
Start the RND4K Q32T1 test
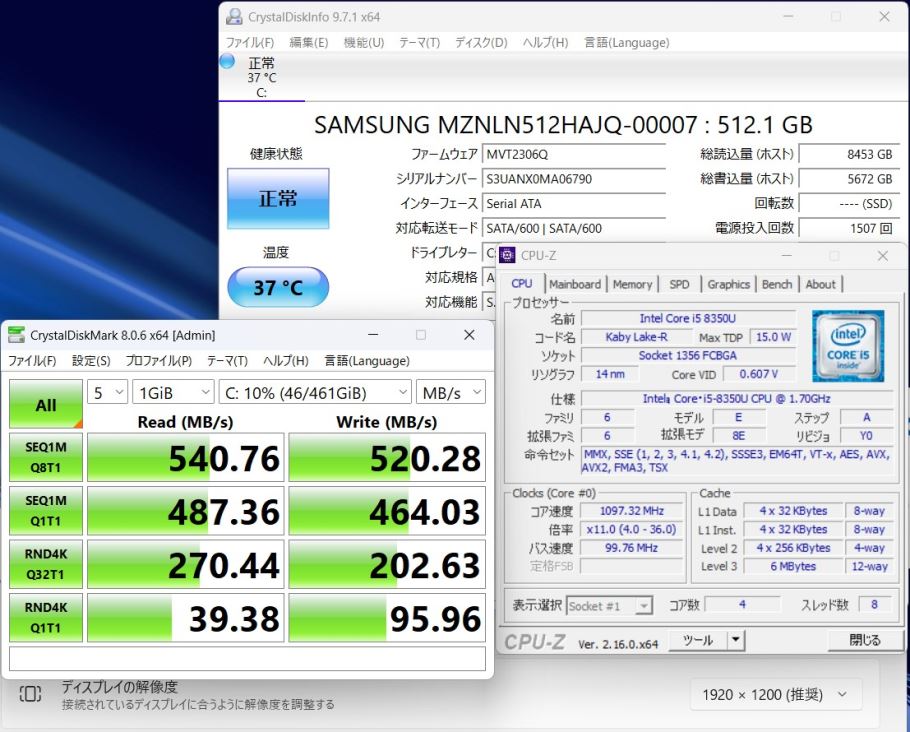(46, 565)
